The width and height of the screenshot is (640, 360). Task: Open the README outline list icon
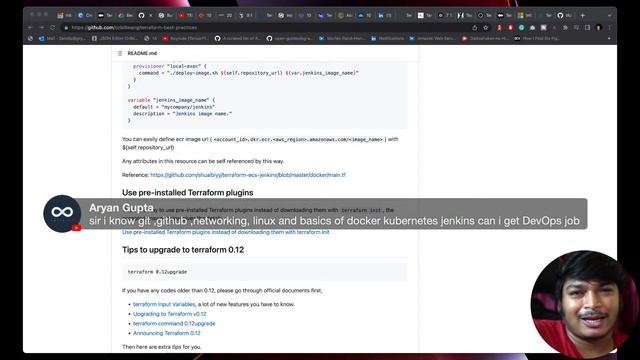tap(120, 53)
